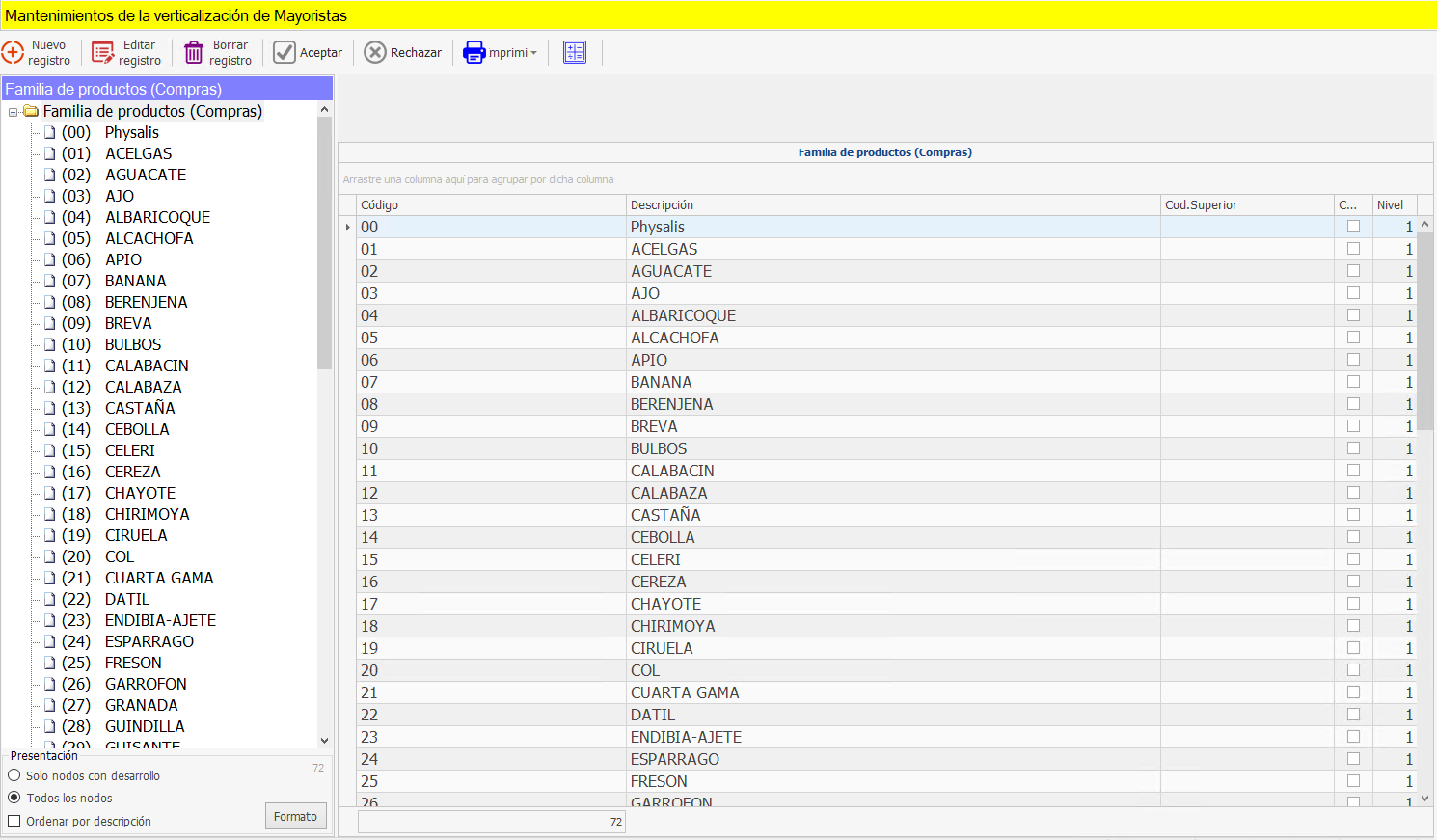This screenshot has height=840, width=1437.
Task: Collapse the Familia de productos root tree node
Action: pyautogui.click(x=14, y=112)
